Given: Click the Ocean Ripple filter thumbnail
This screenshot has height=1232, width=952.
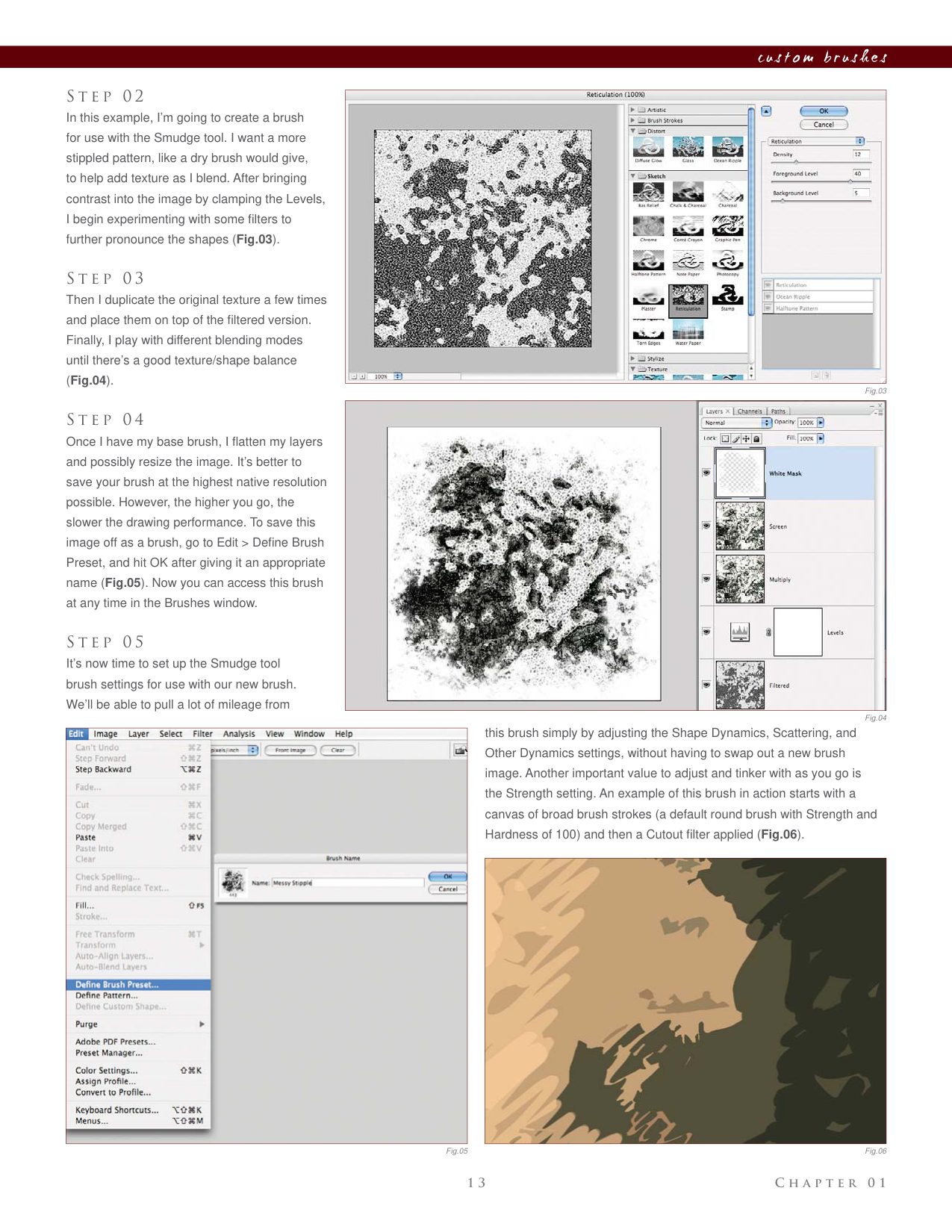Looking at the screenshot, I should point(727,148).
